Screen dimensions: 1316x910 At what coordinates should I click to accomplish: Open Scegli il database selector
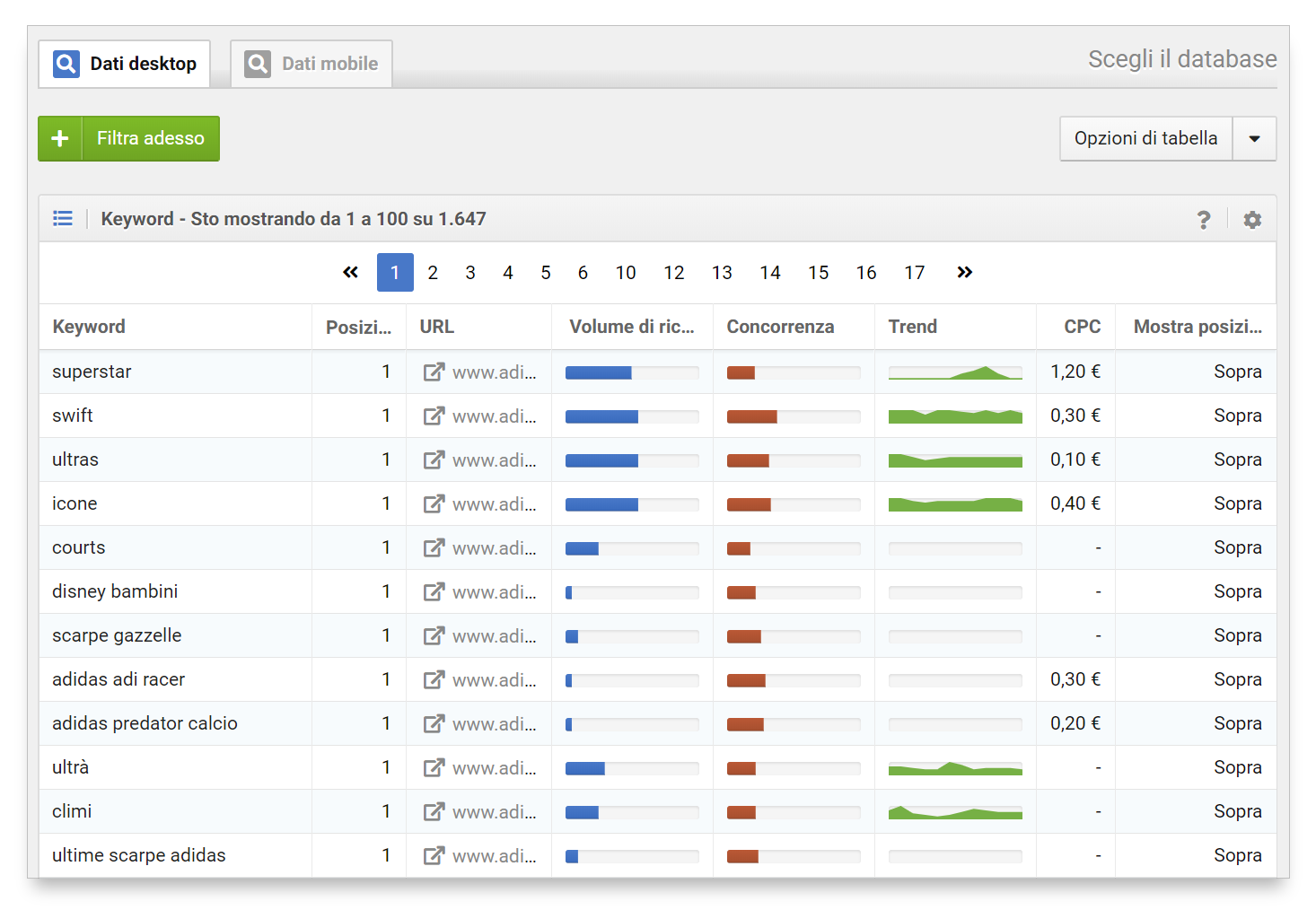[x=1181, y=59]
